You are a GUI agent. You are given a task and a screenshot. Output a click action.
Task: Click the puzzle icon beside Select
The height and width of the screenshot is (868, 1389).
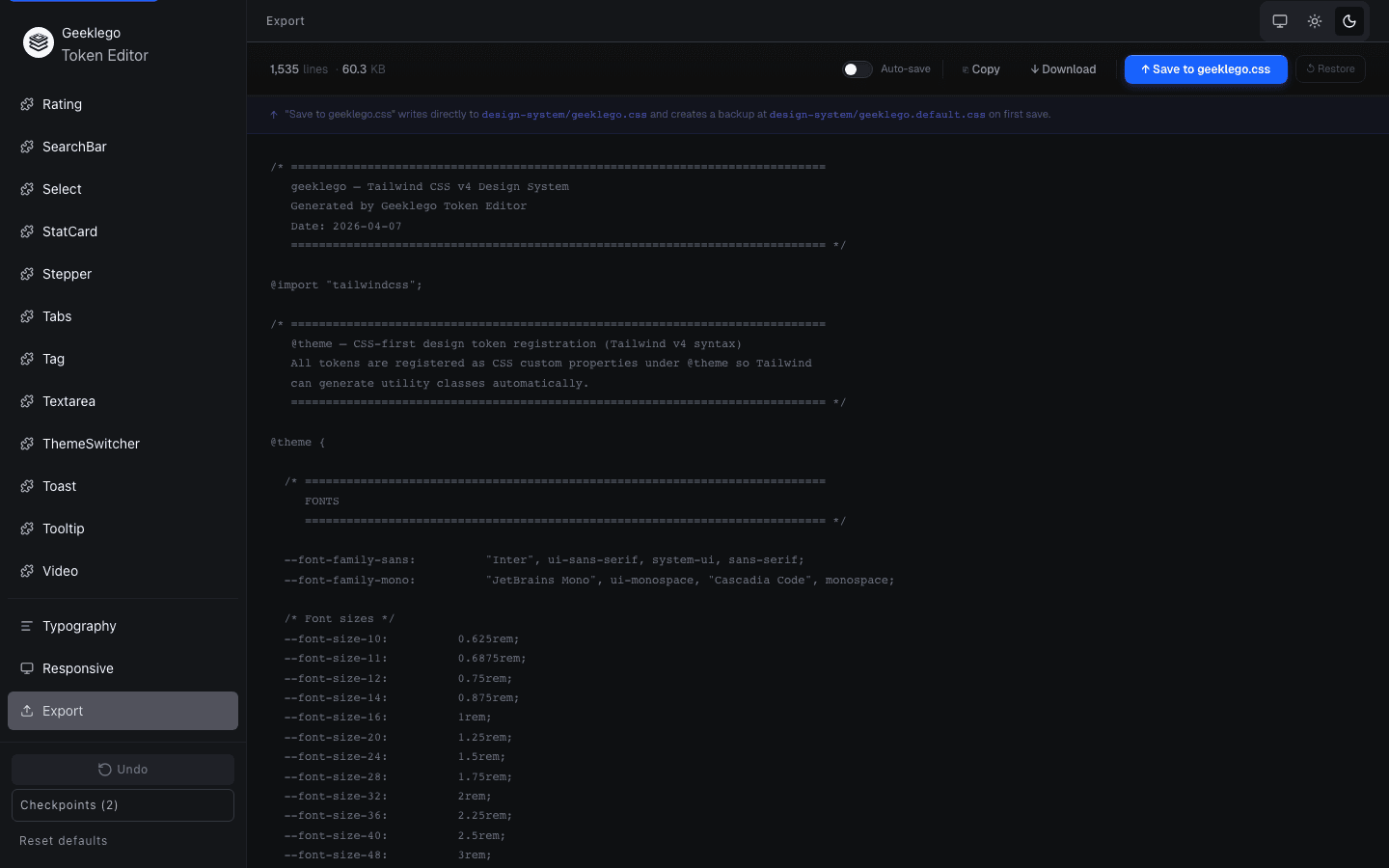[27, 189]
